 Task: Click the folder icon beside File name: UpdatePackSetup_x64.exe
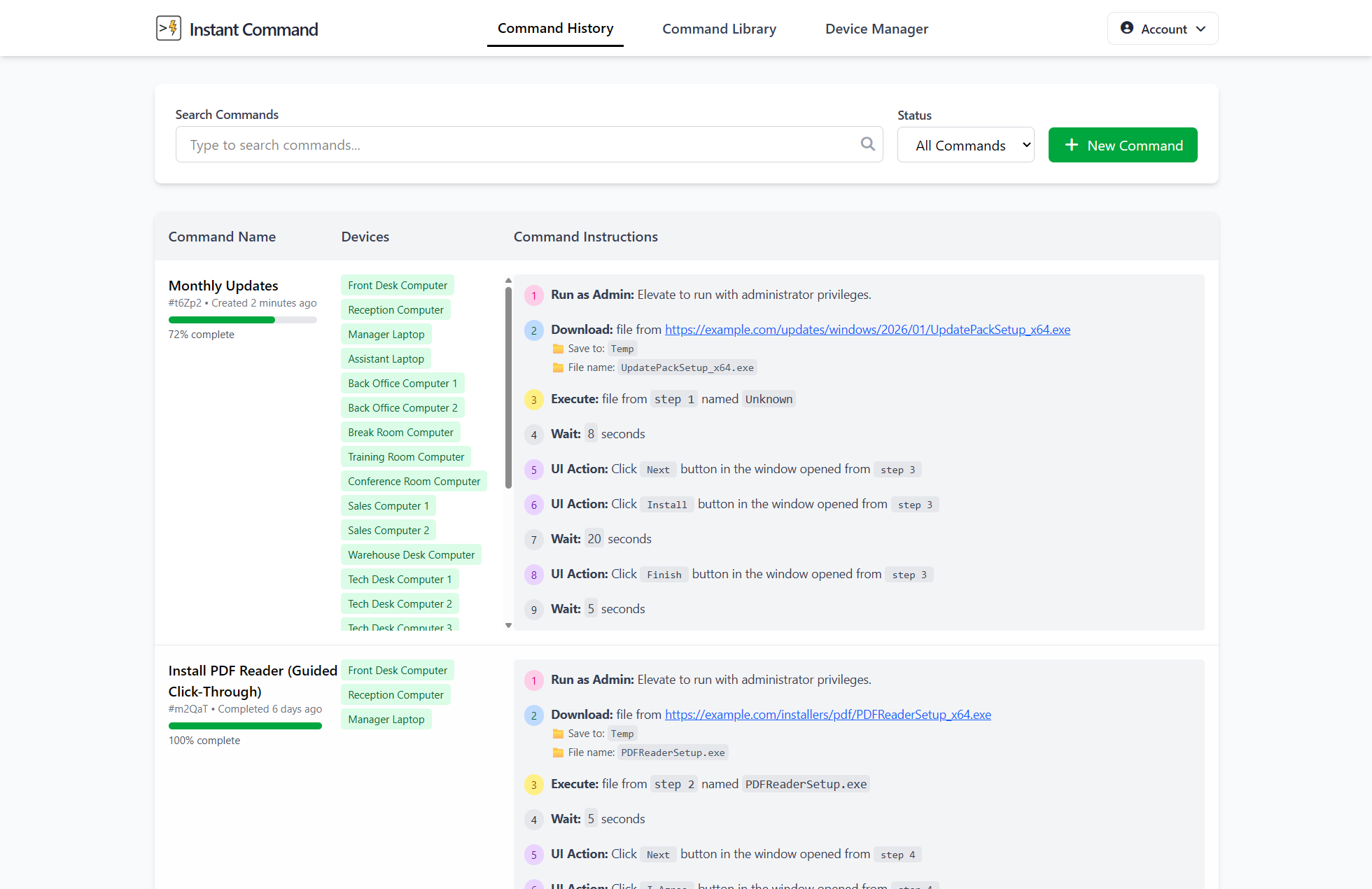tap(557, 367)
